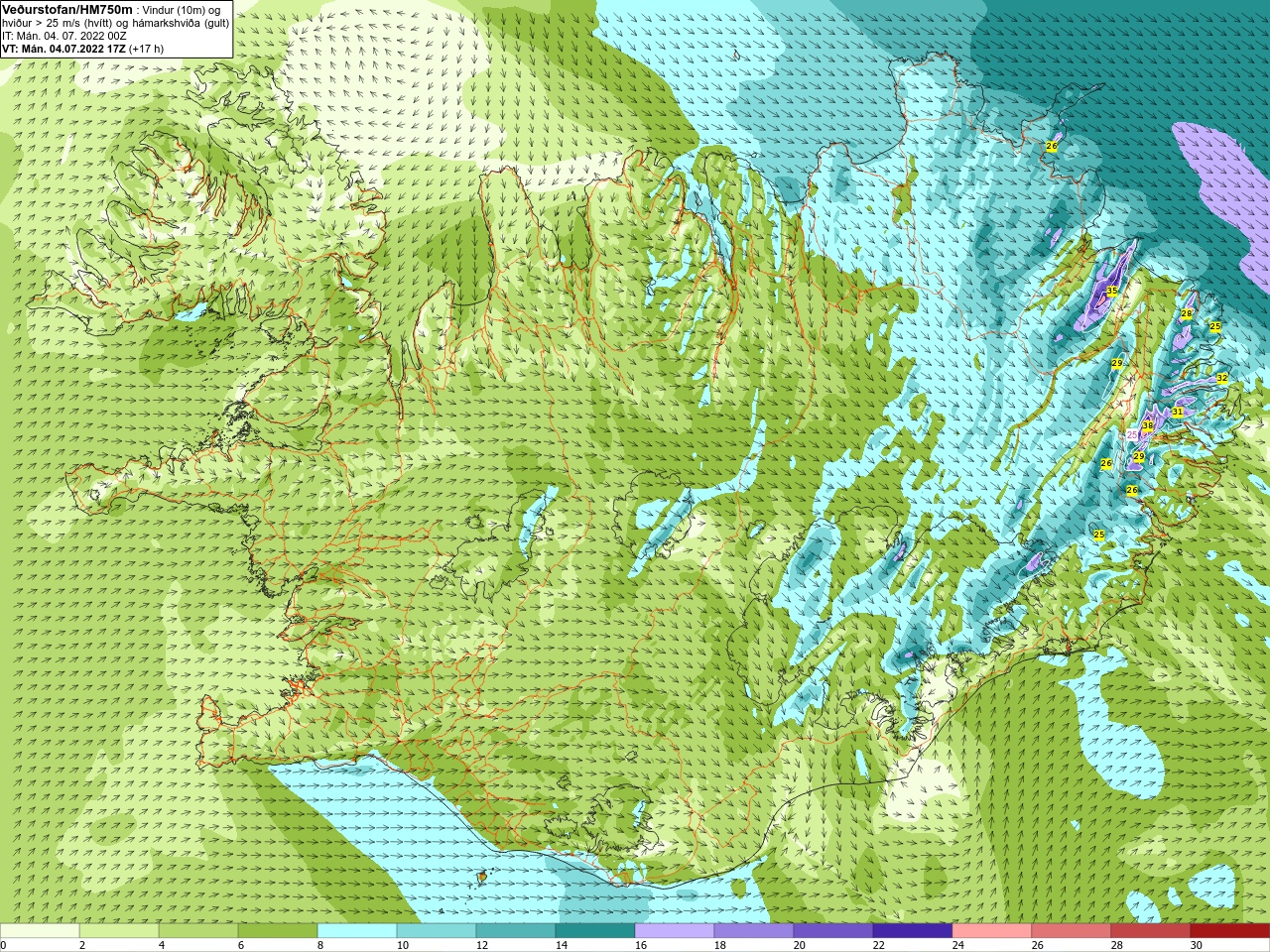Image resolution: width=1270 pixels, height=952 pixels.
Task: Click the pale cyan 8–10 m/s legend swatch
Action: (357, 930)
